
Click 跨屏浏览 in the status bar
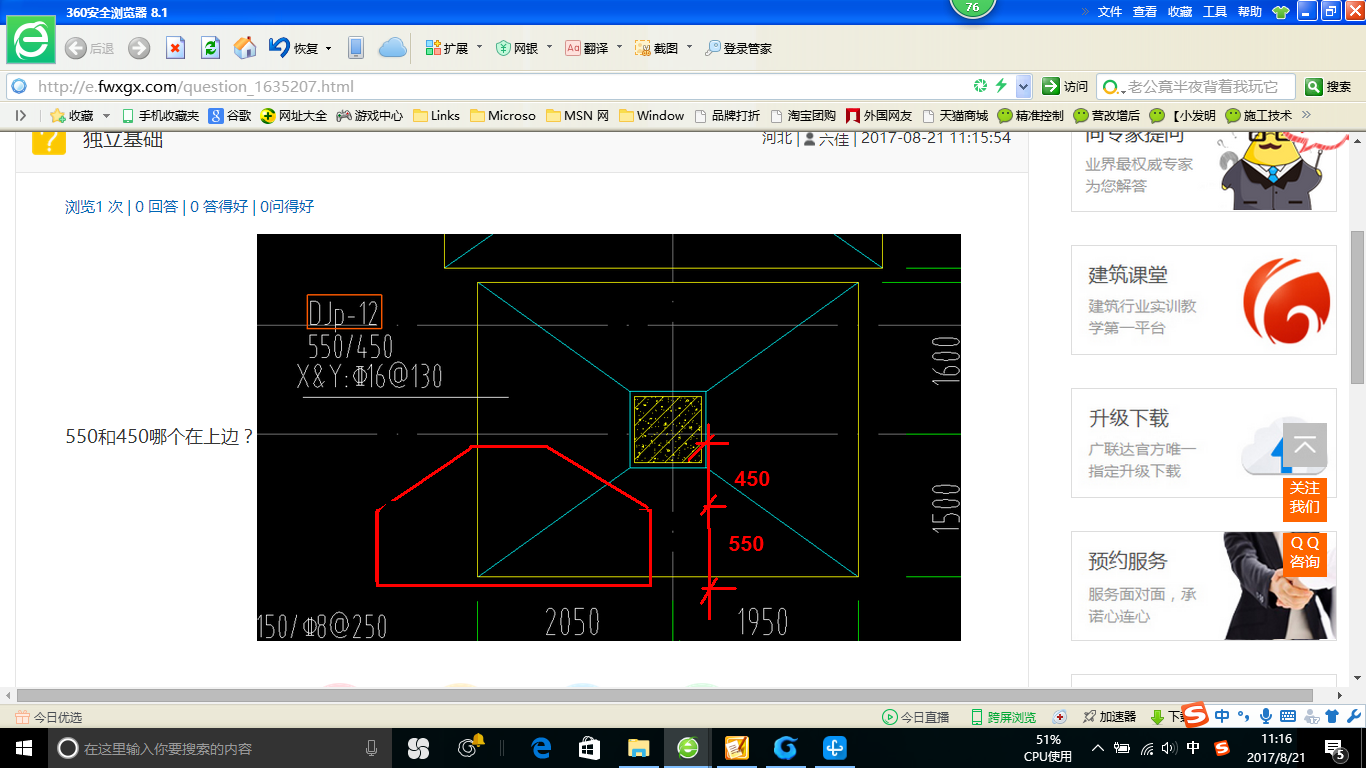tap(1003, 717)
